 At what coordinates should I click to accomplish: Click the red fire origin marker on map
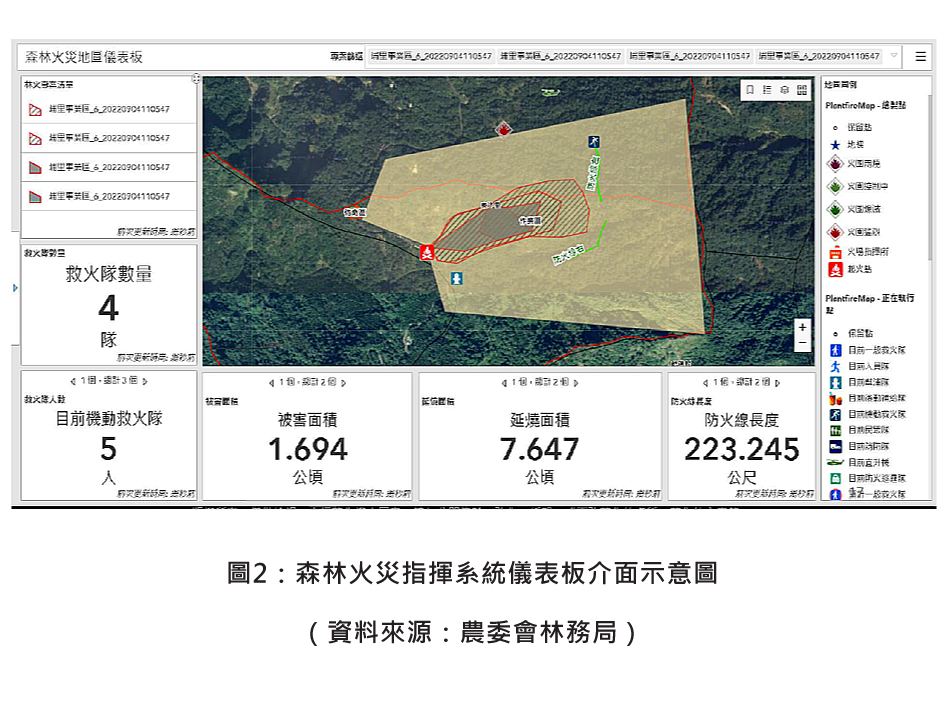click(x=427, y=253)
